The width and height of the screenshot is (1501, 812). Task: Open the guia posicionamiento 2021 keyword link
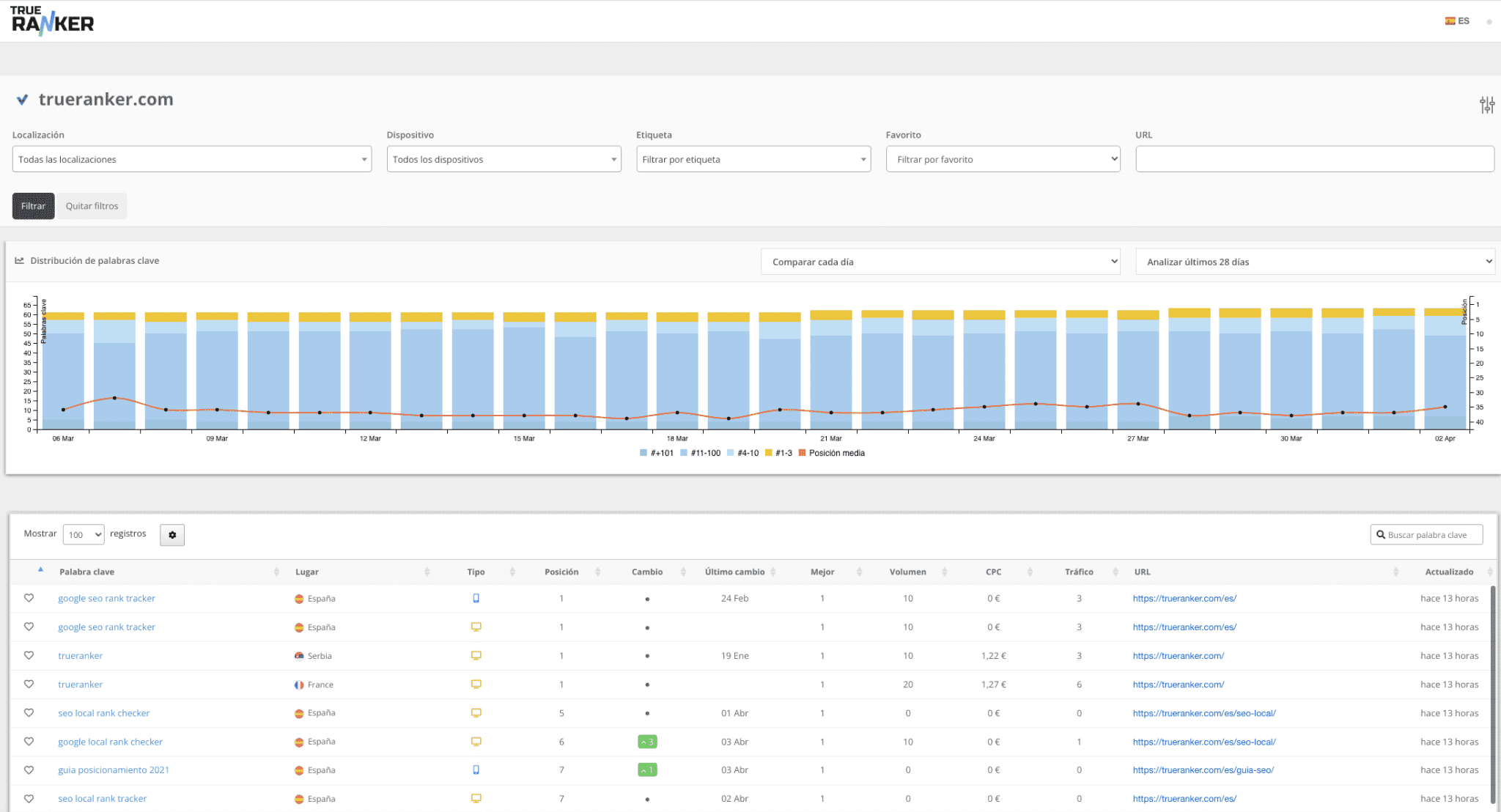[114, 770]
